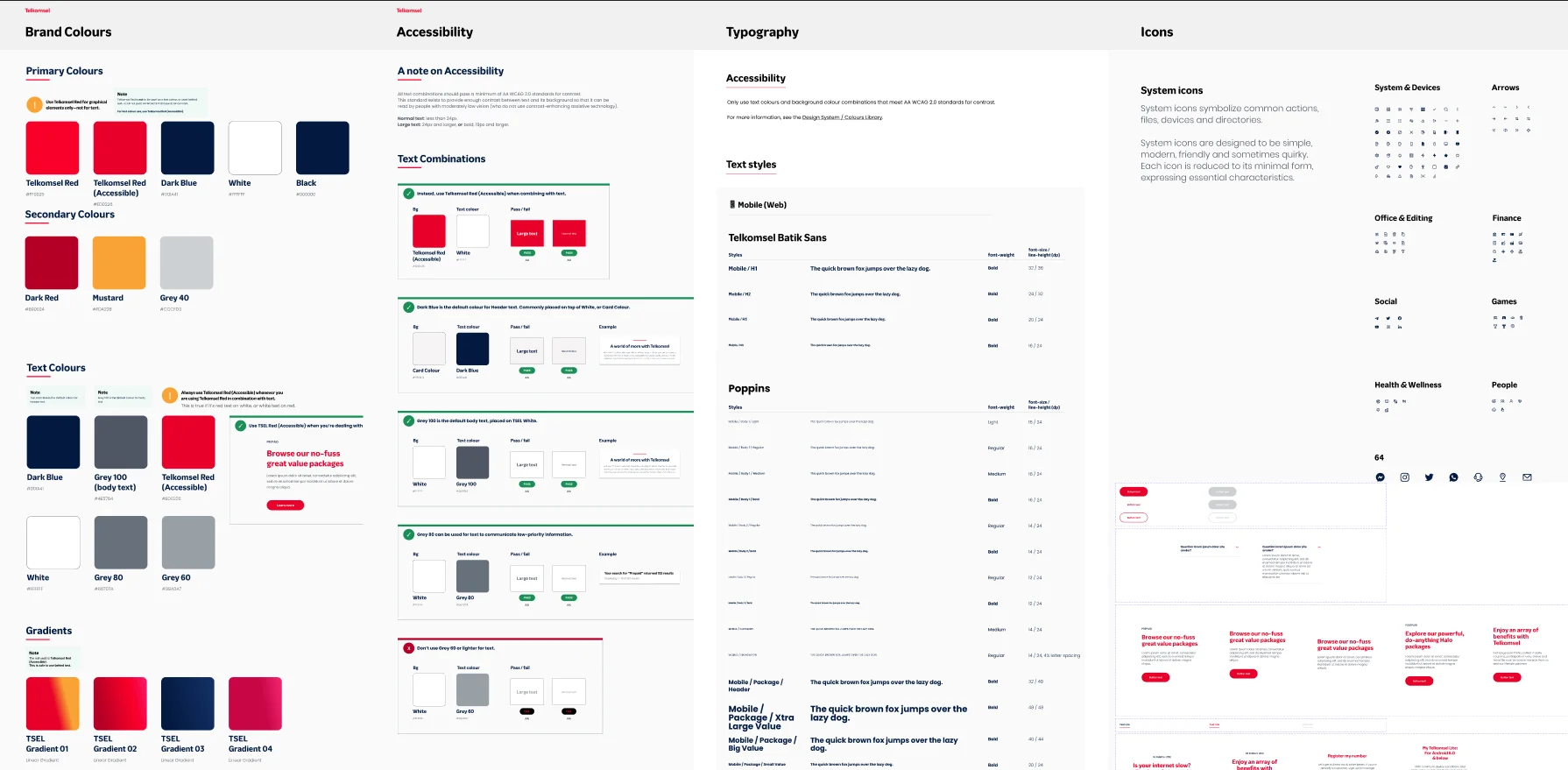Click the red cross icon beside 'Don't use Grey 60'

tap(409, 648)
